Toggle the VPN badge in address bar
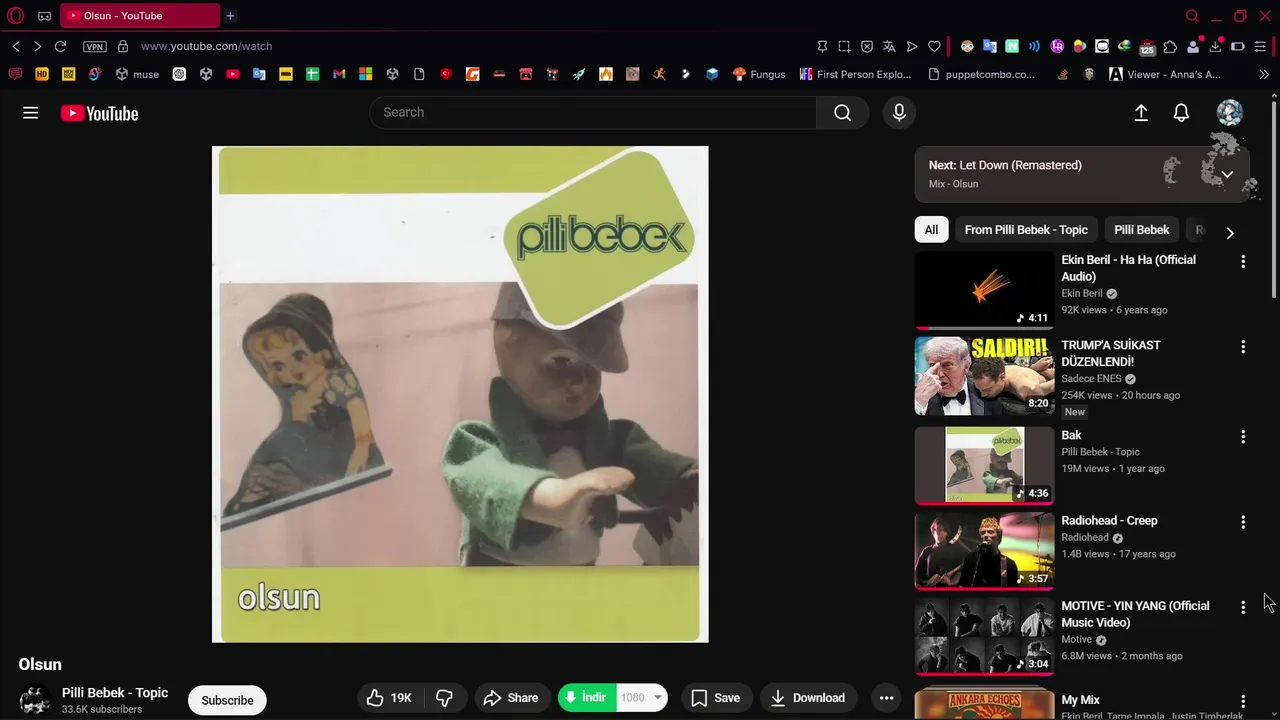Image resolution: width=1280 pixels, height=720 pixels. coord(95,46)
